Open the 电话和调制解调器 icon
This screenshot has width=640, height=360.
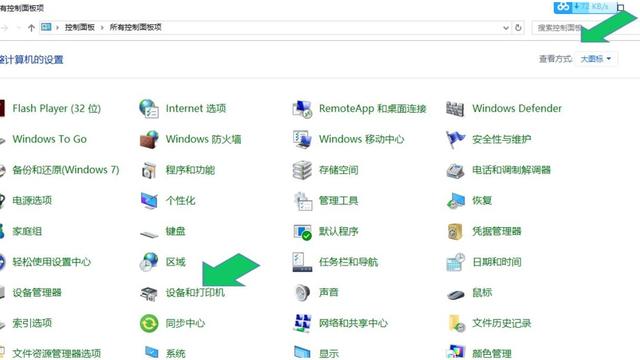(455, 171)
